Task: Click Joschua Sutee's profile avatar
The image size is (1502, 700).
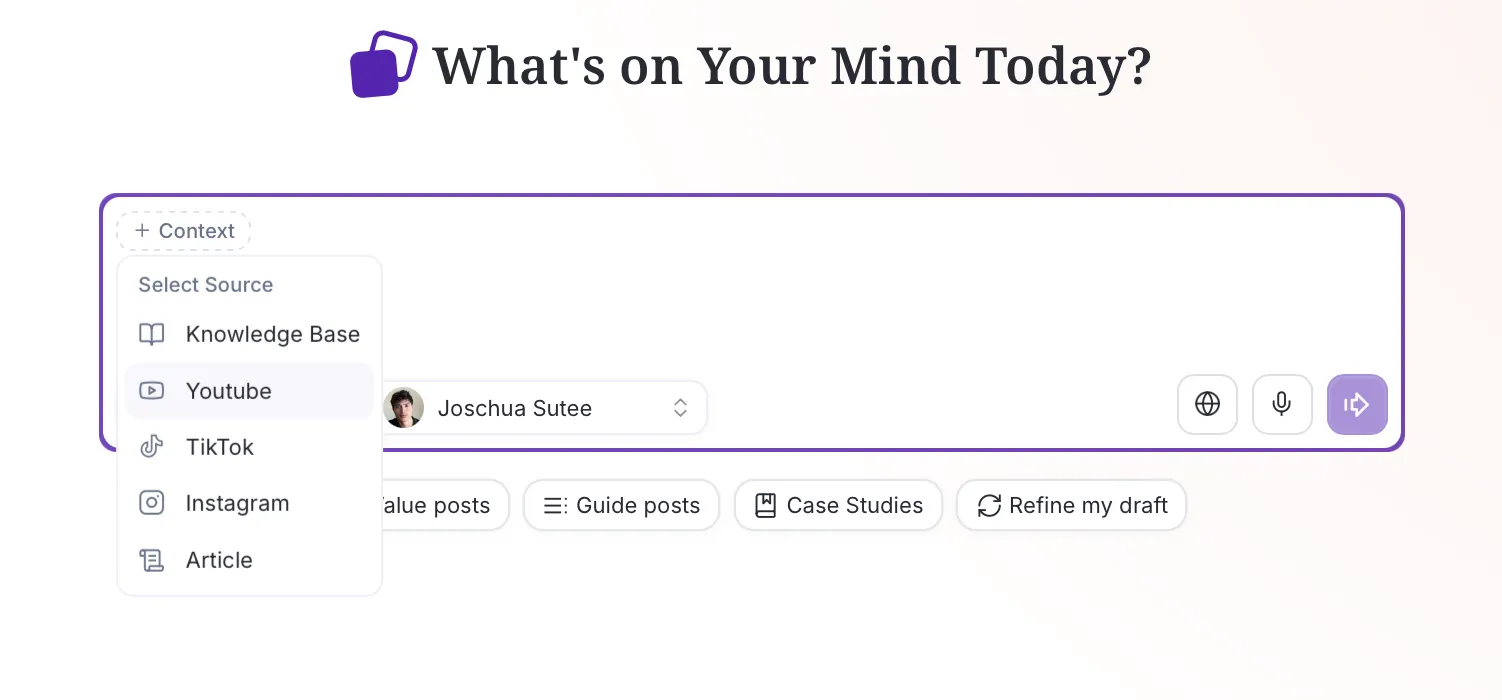Action: [403, 407]
